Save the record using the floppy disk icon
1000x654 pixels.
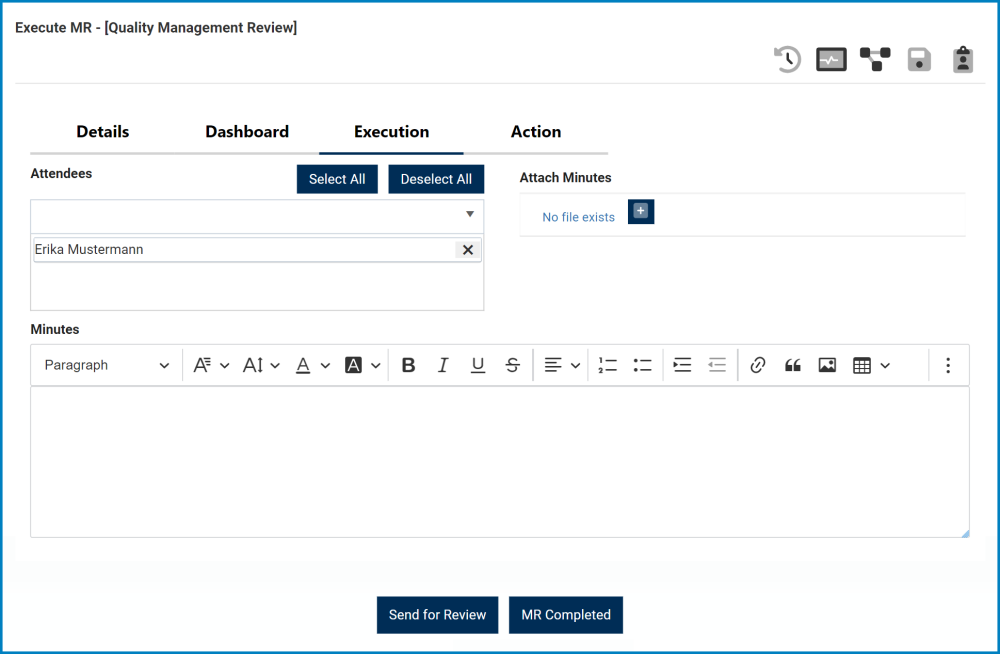(x=919, y=59)
